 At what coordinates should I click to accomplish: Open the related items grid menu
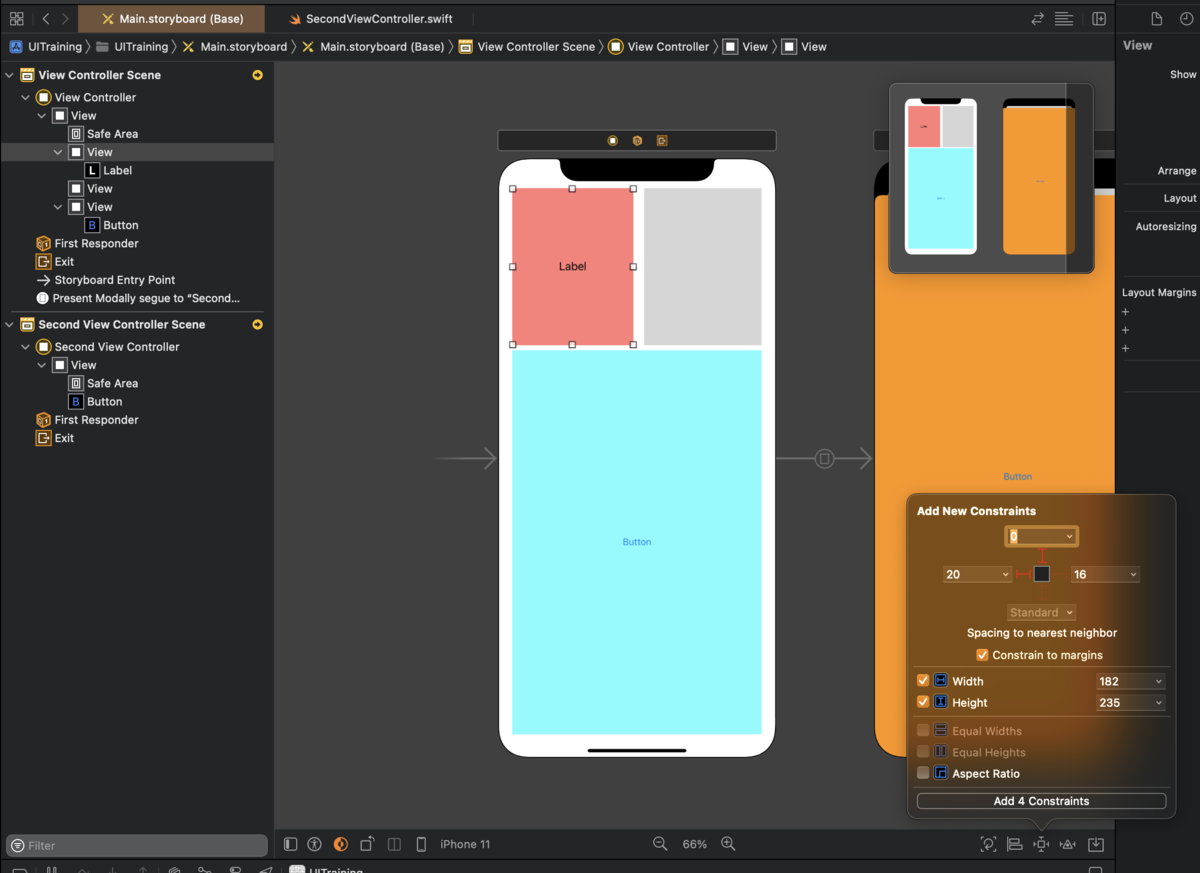click(x=16, y=19)
